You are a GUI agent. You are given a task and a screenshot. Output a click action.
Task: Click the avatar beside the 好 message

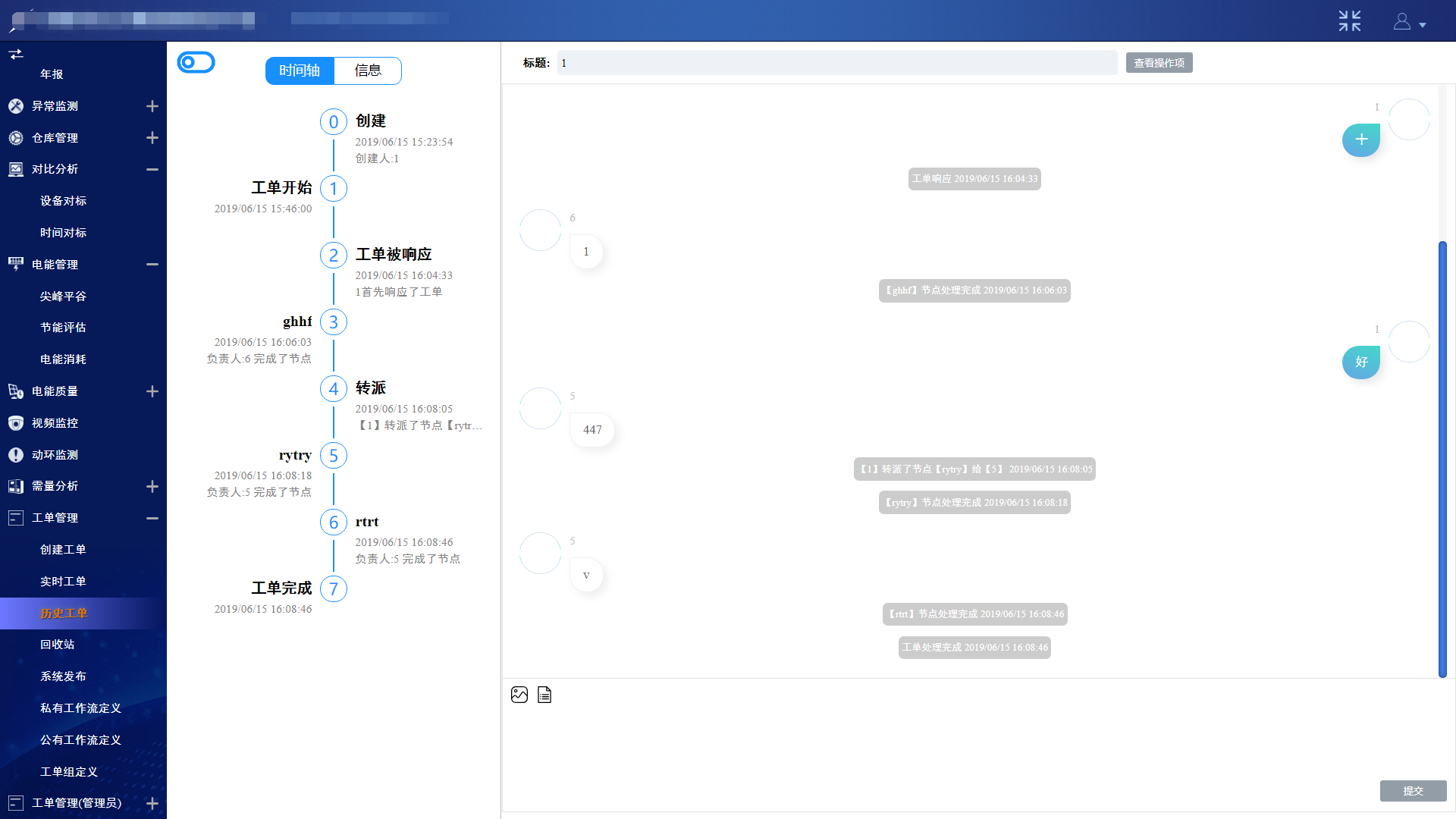click(1409, 341)
